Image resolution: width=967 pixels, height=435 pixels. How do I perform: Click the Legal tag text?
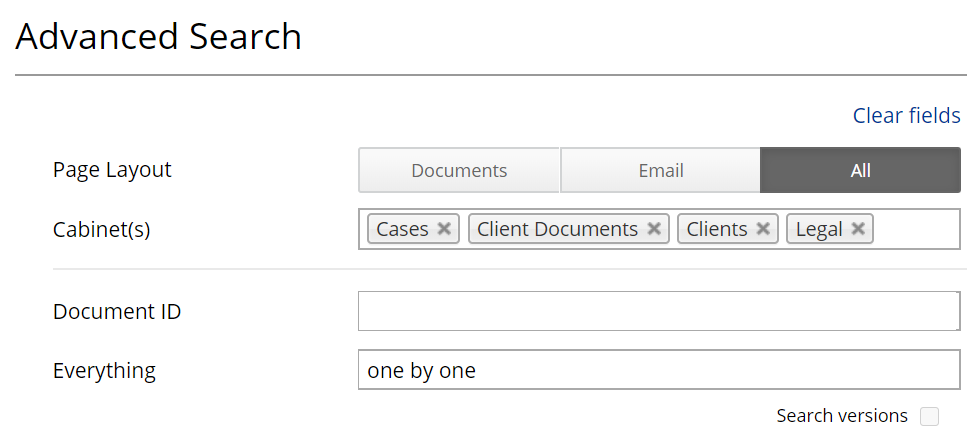coord(819,229)
